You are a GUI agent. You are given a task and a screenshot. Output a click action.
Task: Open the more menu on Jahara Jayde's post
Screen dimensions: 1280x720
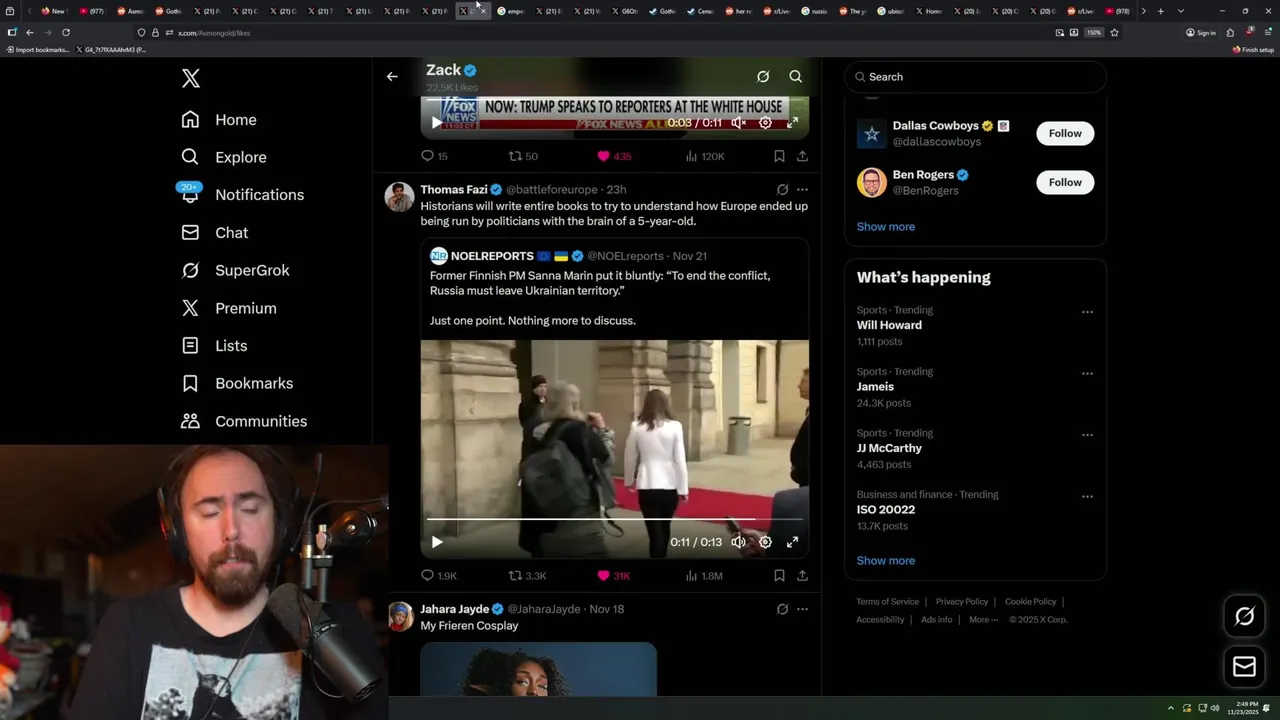pos(802,609)
